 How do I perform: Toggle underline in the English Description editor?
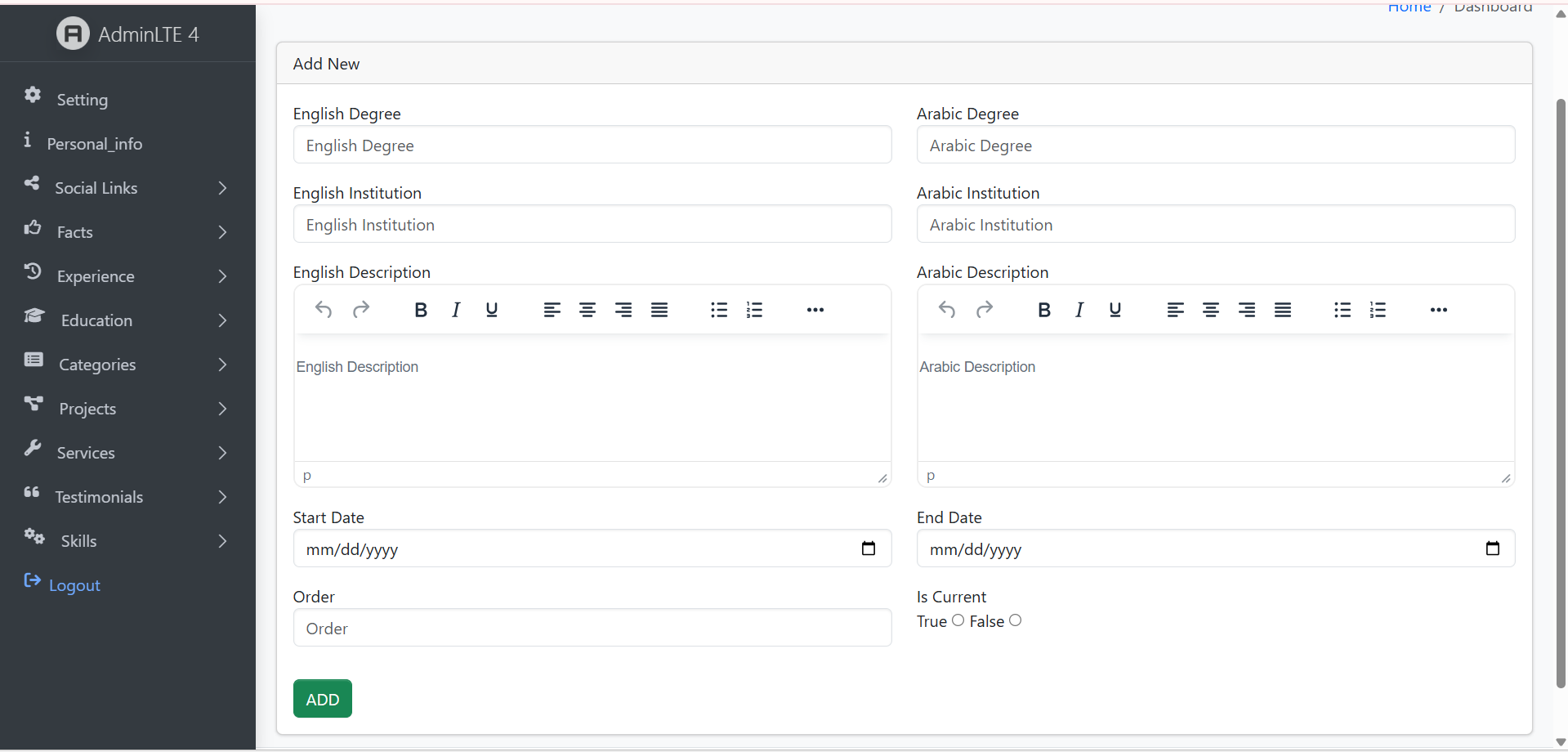click(x=492, y=310)
